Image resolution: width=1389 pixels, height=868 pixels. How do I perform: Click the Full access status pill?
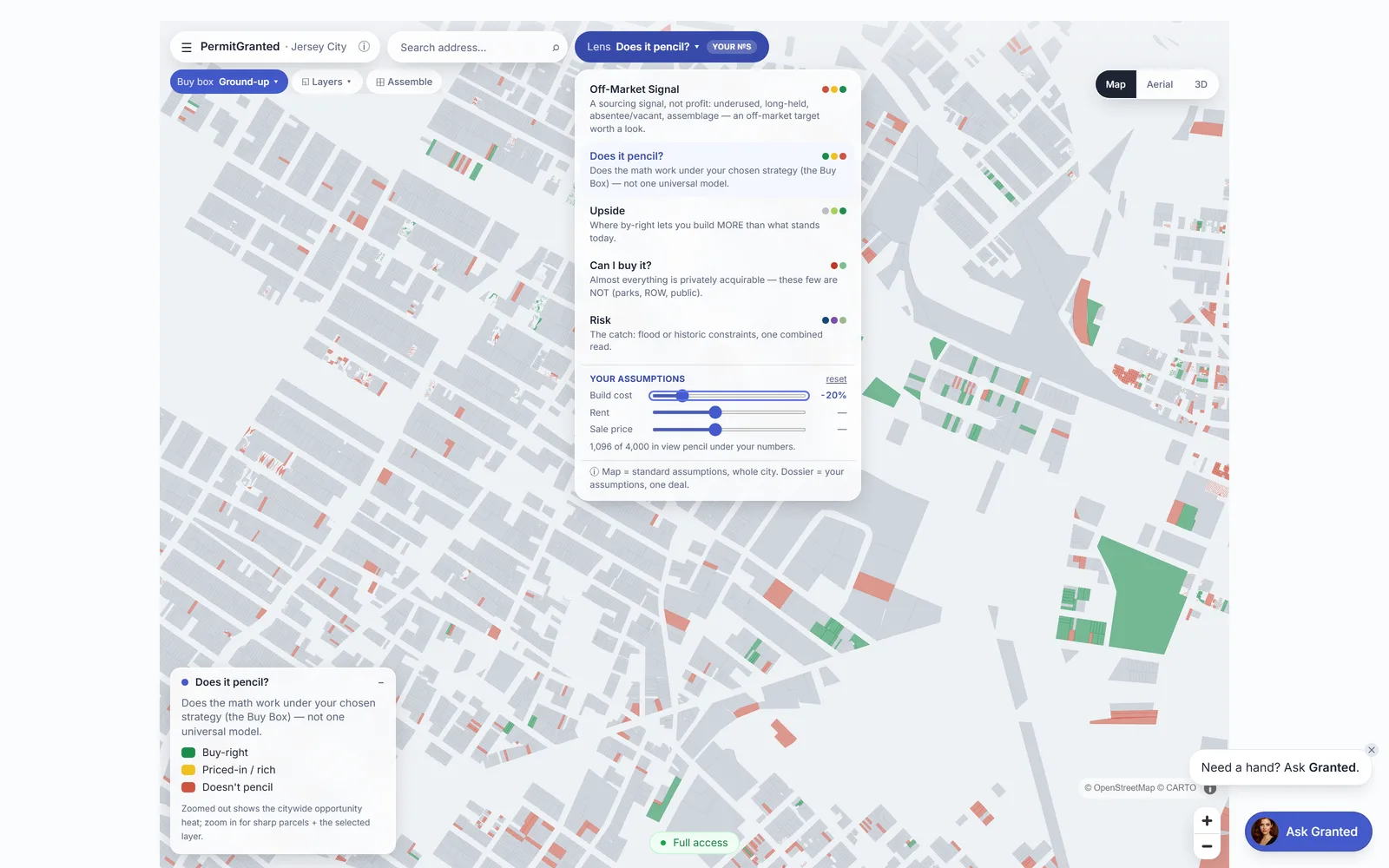[694, 843]
